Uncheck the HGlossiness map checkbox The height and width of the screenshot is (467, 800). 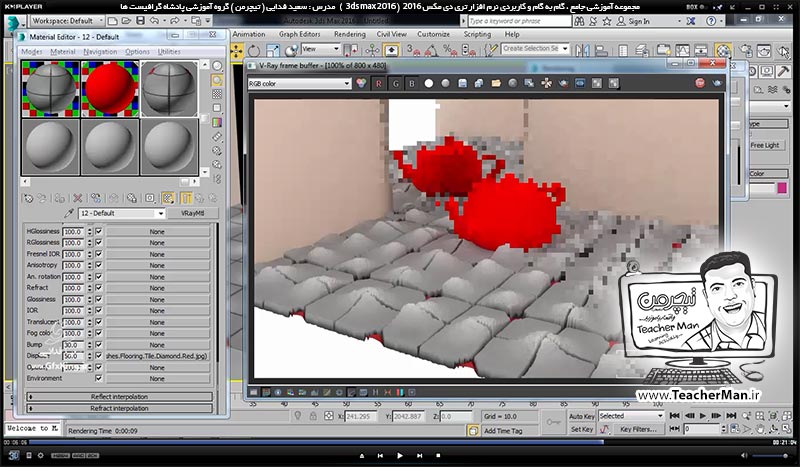pos(99,231)
